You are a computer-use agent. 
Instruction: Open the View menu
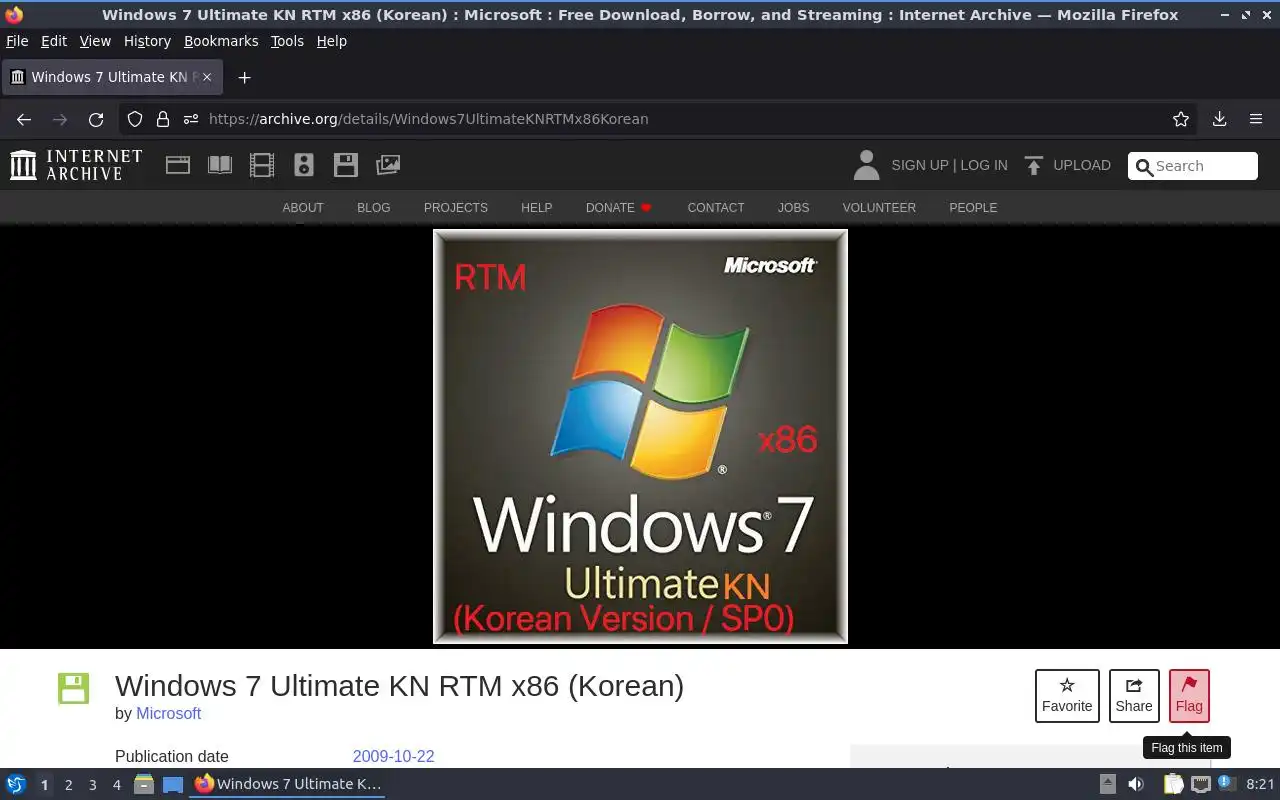tap(95, 41)
